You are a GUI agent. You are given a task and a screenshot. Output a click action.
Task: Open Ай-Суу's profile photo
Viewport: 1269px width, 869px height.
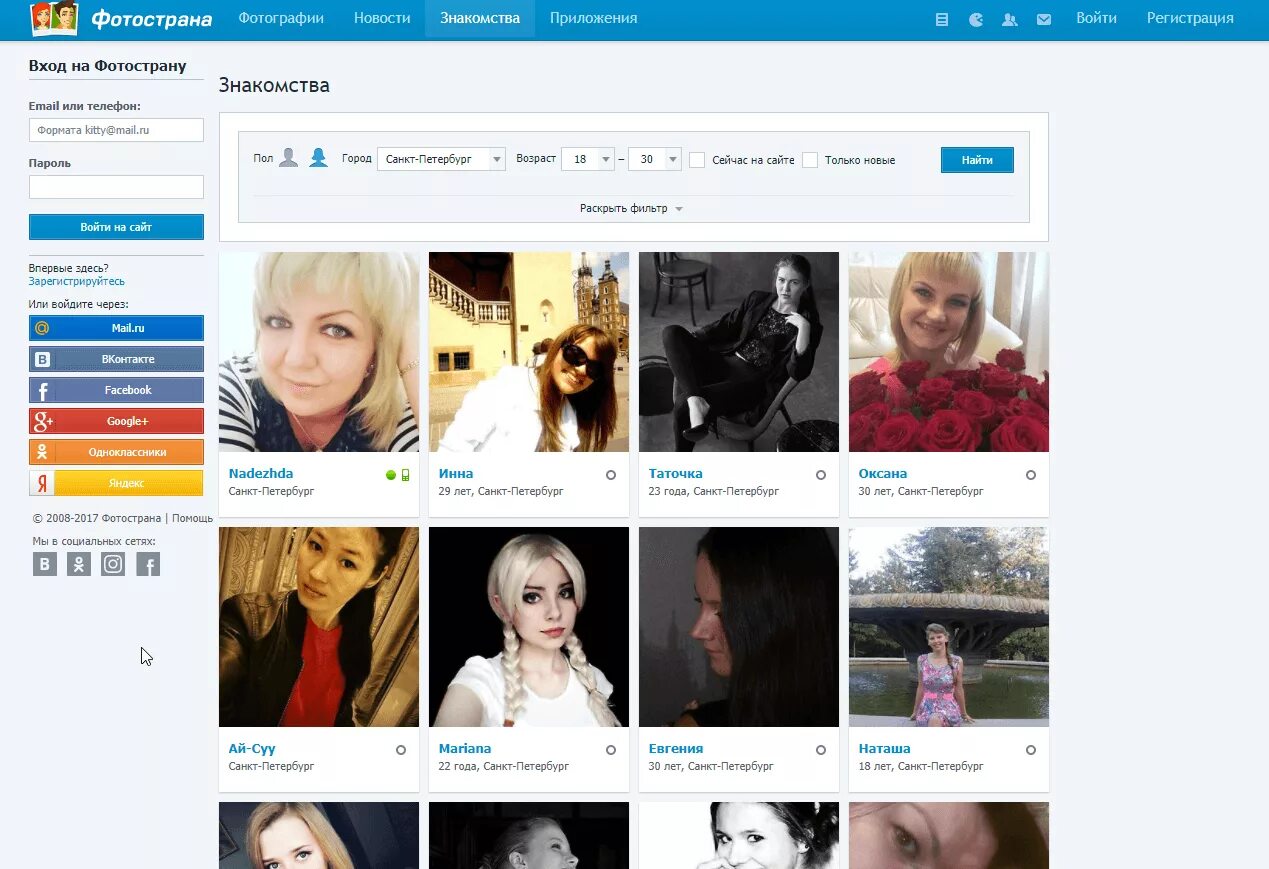(x=319, y=627)
